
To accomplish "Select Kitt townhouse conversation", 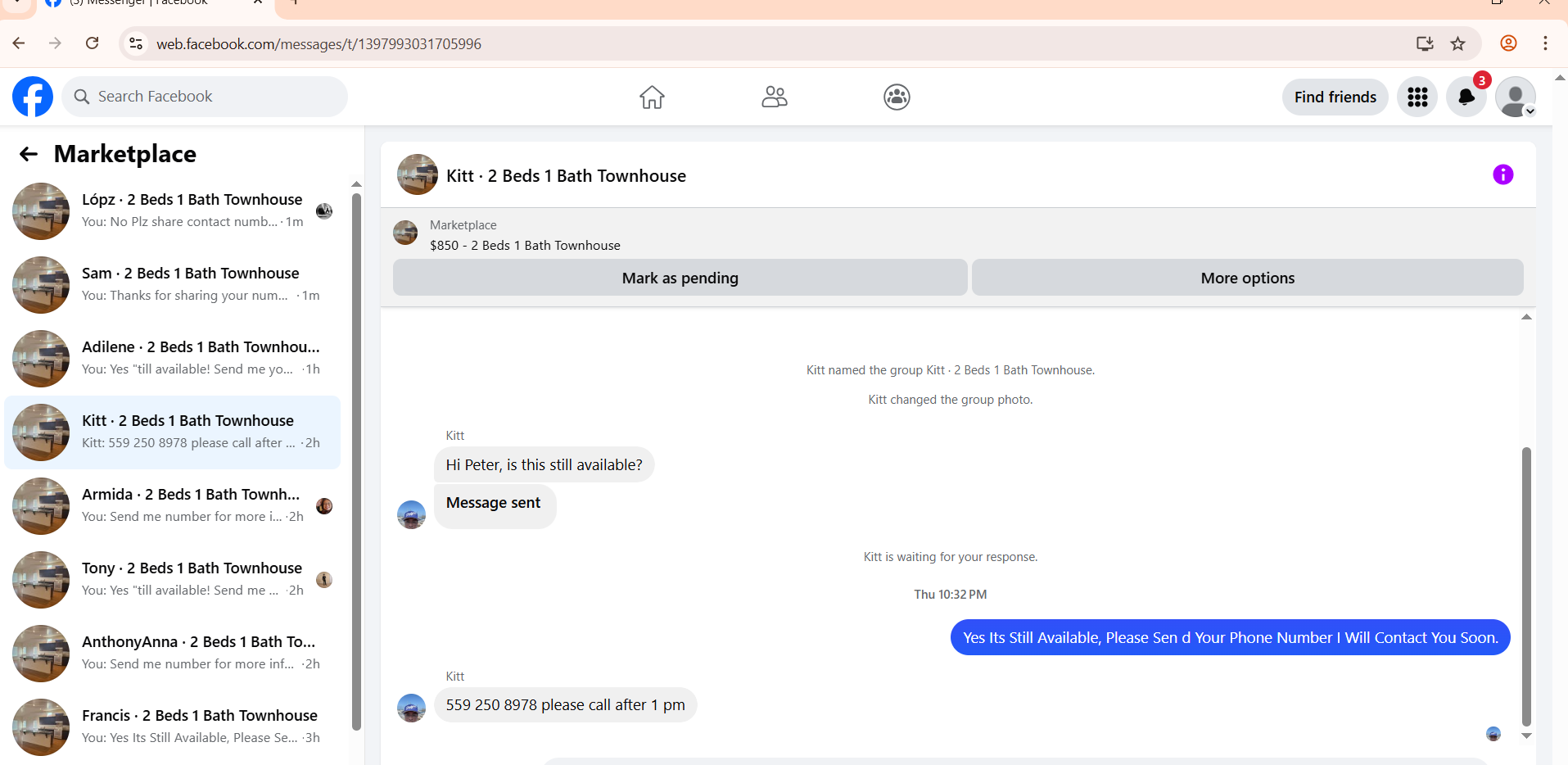I will click(x=173, y=432).
